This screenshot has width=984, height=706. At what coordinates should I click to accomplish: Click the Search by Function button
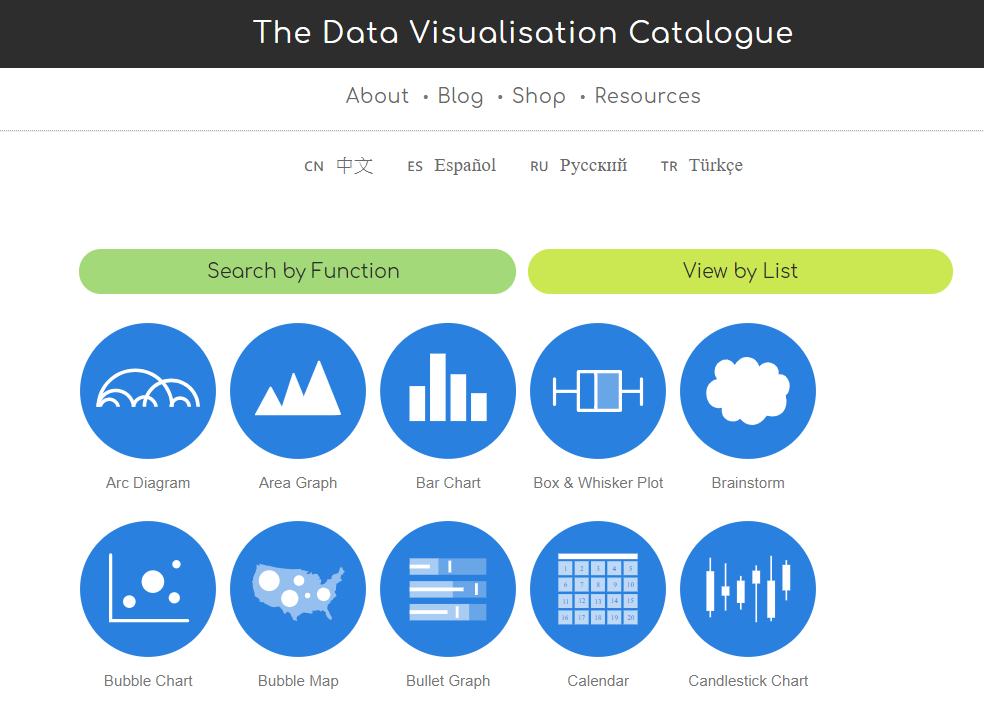click(x=297, y=271)
